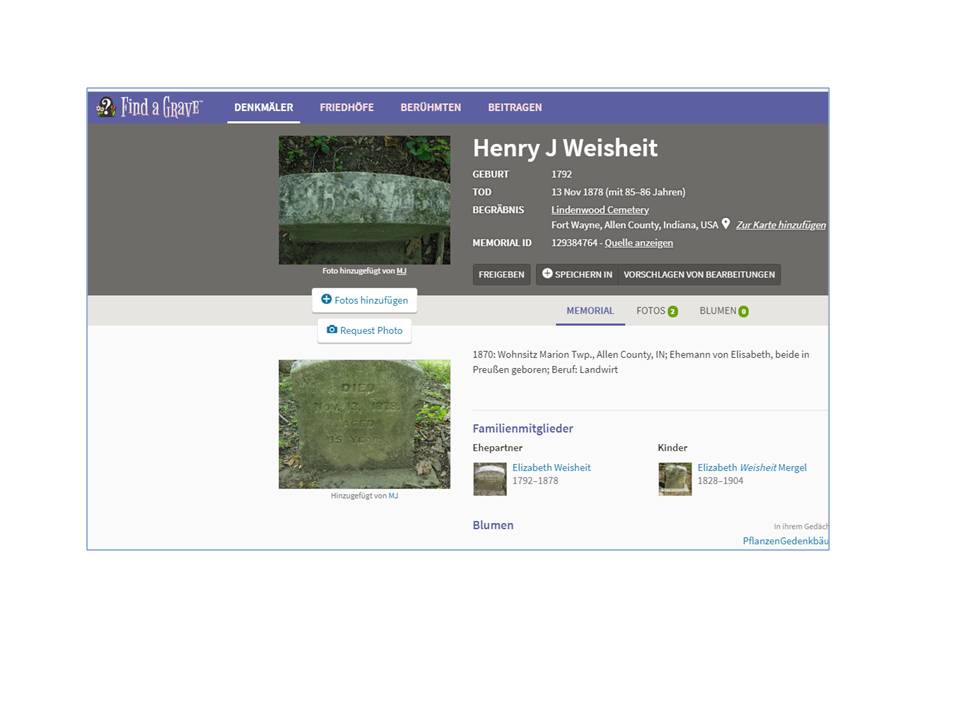Screen dimensions: 960x720
Task: Click Vorschlagen von Bearbeitungen button
Action: point(699,274)
